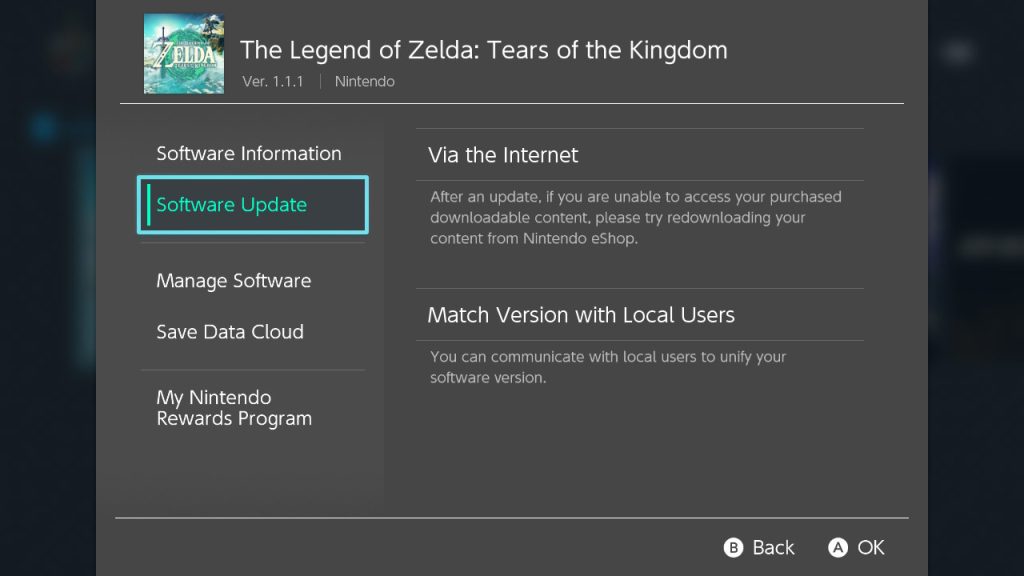This screenshot has height=576, width=1024.
Task: Click the Nintendo eShop mention in the description
Action: click(x=580, y=239)
